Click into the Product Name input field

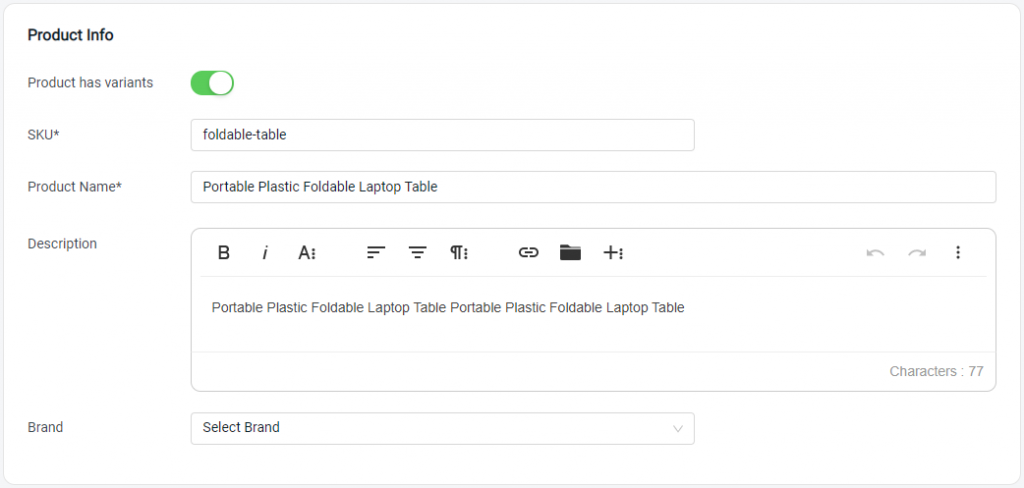594,187
